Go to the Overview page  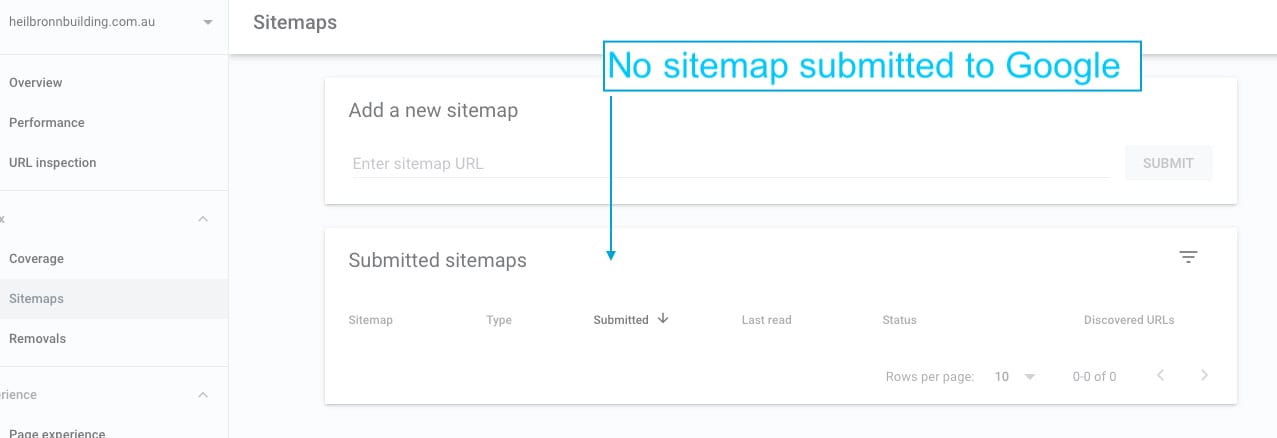tap(35, 83)
